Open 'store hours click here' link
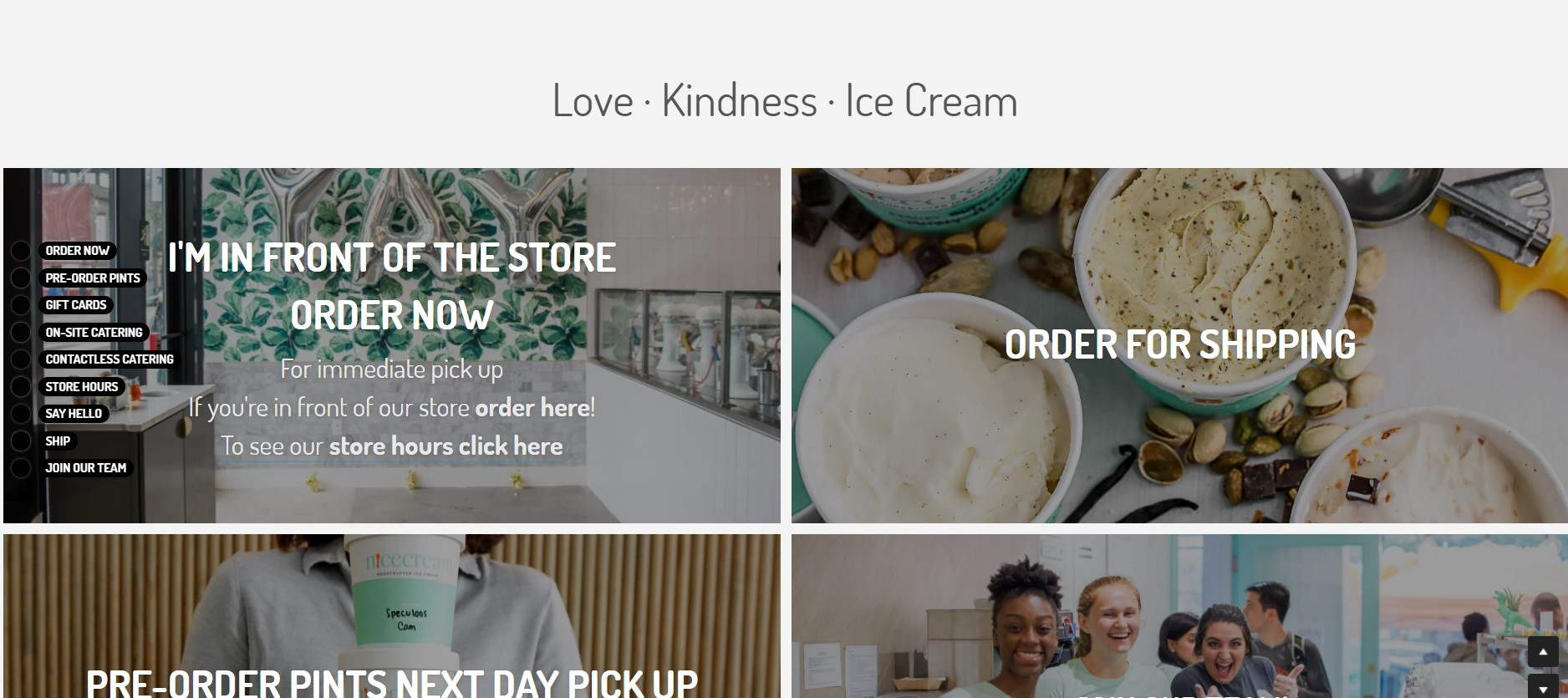Screen dimensions: 1568x698 click(x=445, y=446)
